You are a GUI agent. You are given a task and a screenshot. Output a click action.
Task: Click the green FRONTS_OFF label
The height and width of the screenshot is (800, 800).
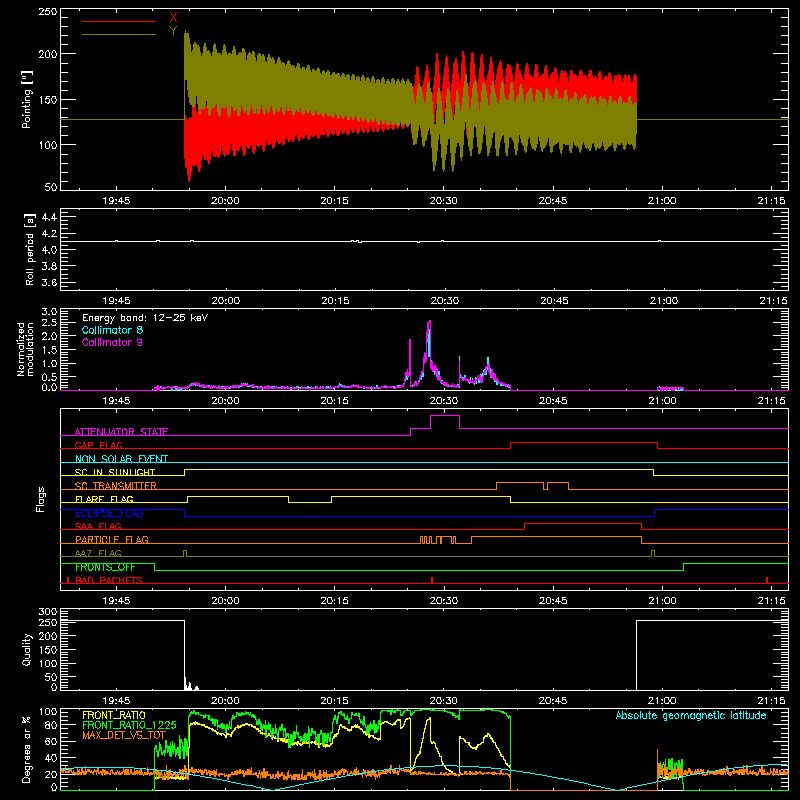click(105, 567)
